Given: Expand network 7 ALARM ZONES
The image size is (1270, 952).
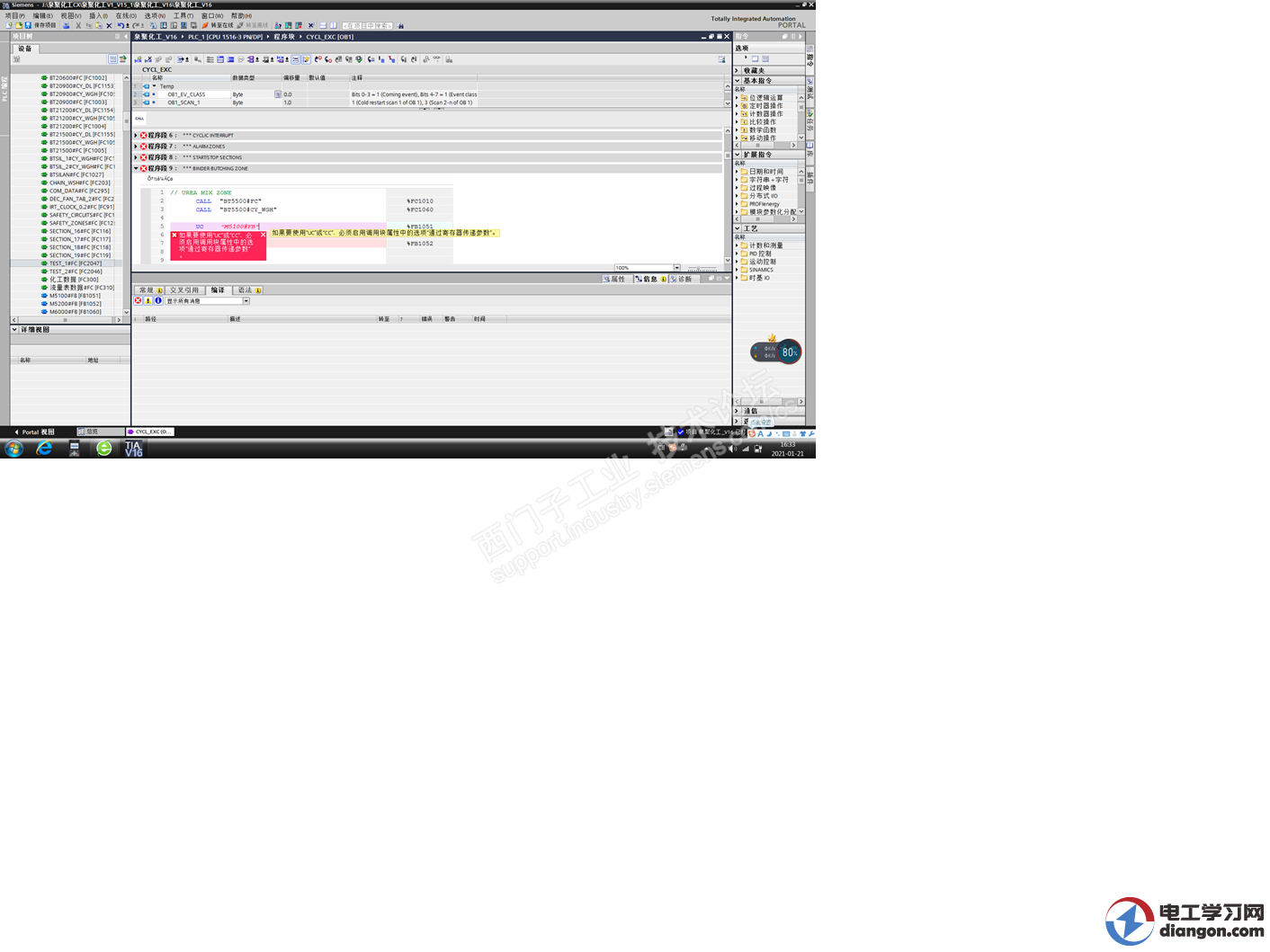Looking at the screenshot, I should (x=136, y=147).
